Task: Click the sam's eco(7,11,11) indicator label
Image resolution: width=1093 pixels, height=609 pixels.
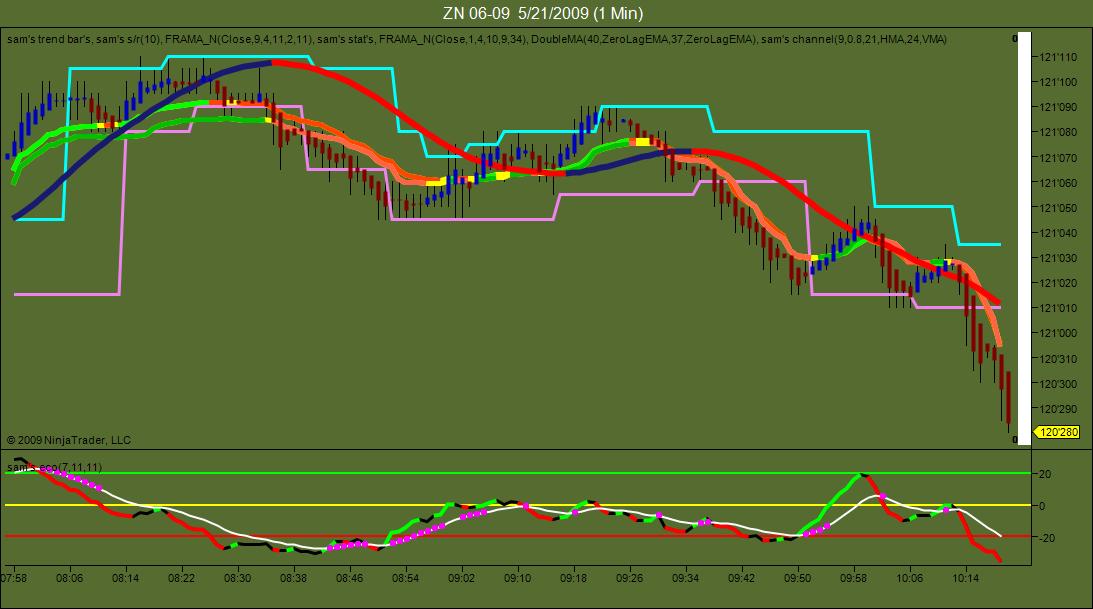Action: (54, 468)
